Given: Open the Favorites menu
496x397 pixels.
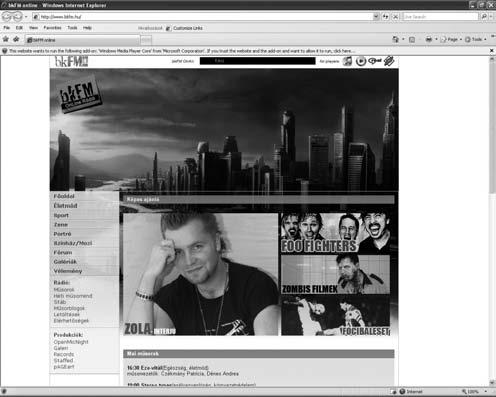Looking at the screenshot, I should [52, 28].
